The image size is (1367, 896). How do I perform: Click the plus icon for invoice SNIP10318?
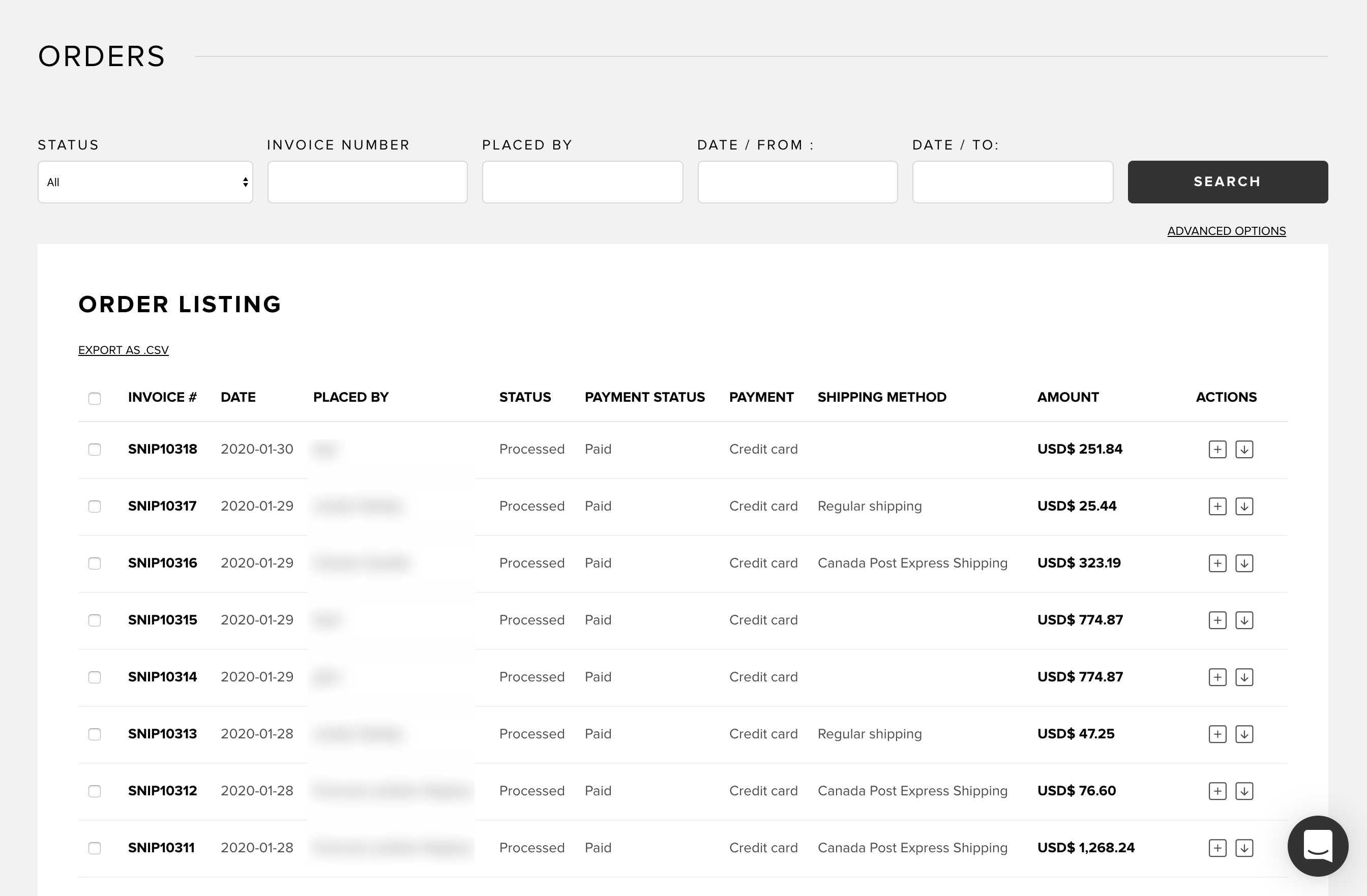tap(1217, 449)
